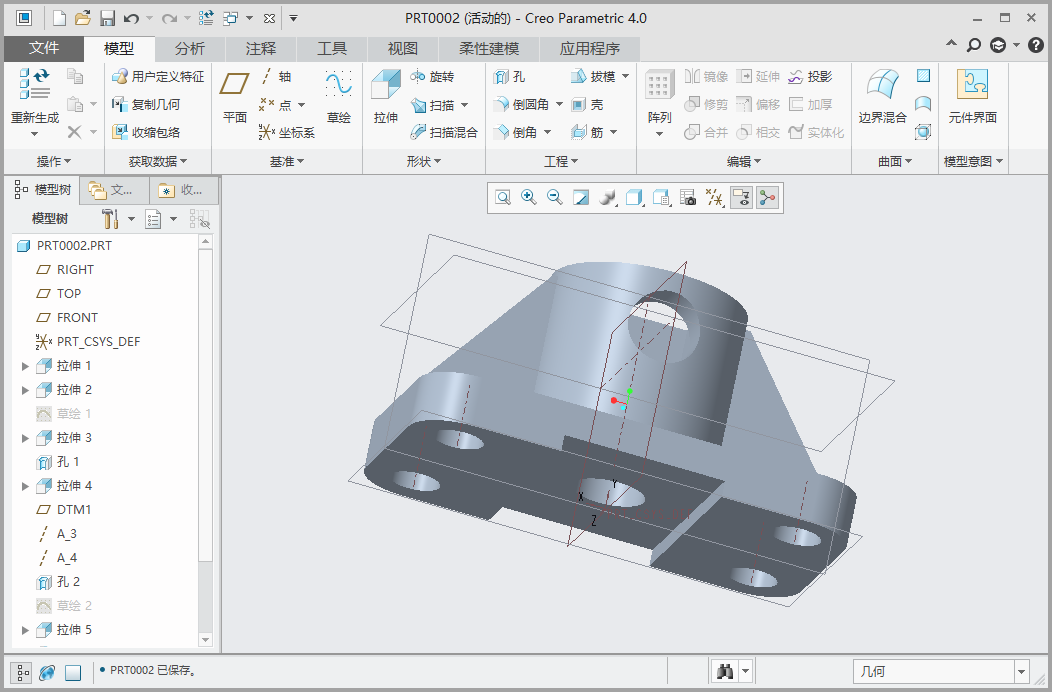Open the 几何 selection filter dropdown
The image size is (1052, 692).
tap(1021, 672)
